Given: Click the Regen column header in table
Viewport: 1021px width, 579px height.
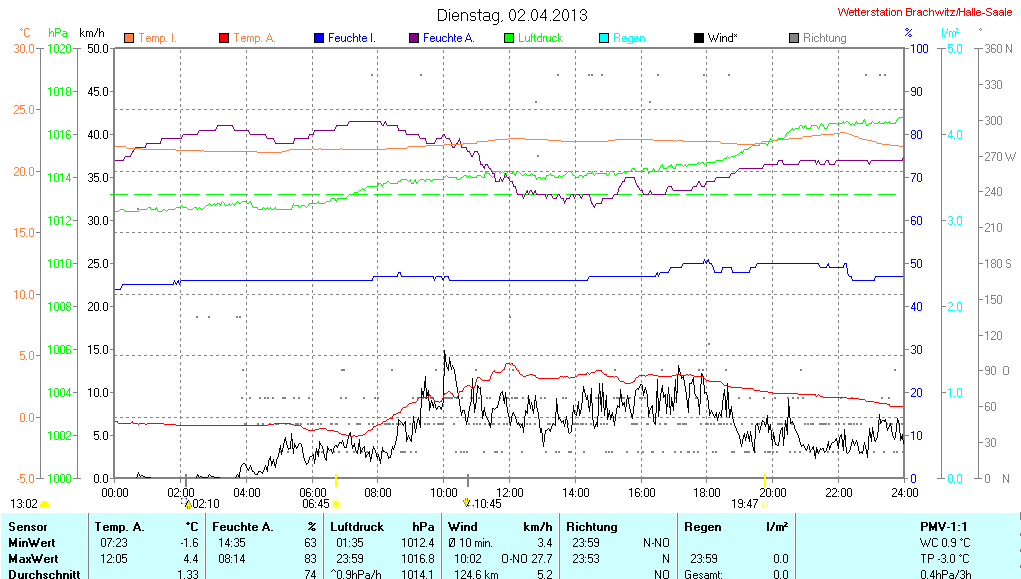Looking at the screenshot, I should [x=704, y=526].
